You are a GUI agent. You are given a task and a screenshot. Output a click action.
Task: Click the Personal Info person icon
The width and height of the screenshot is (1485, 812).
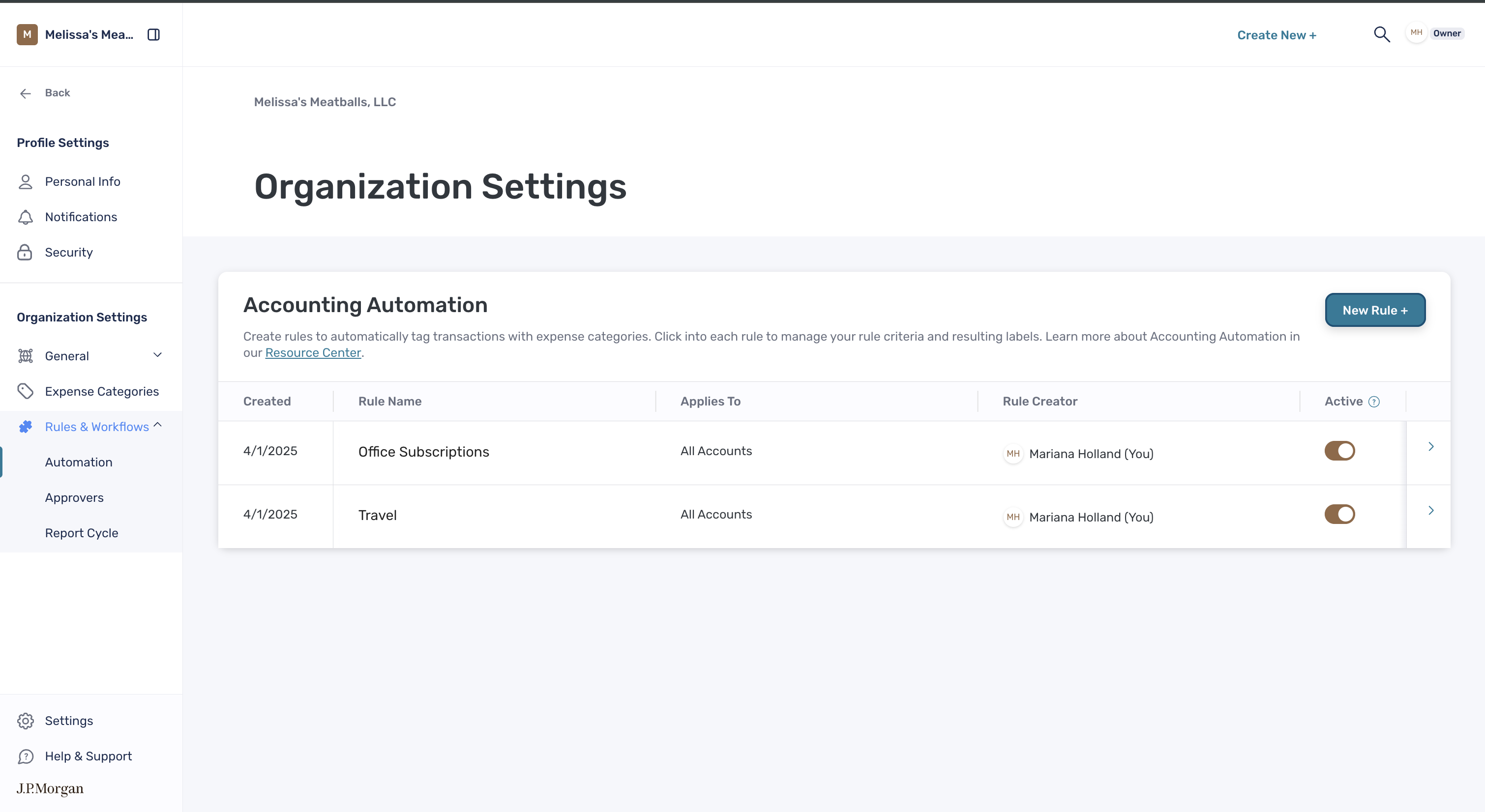click(x=26, y=182)
